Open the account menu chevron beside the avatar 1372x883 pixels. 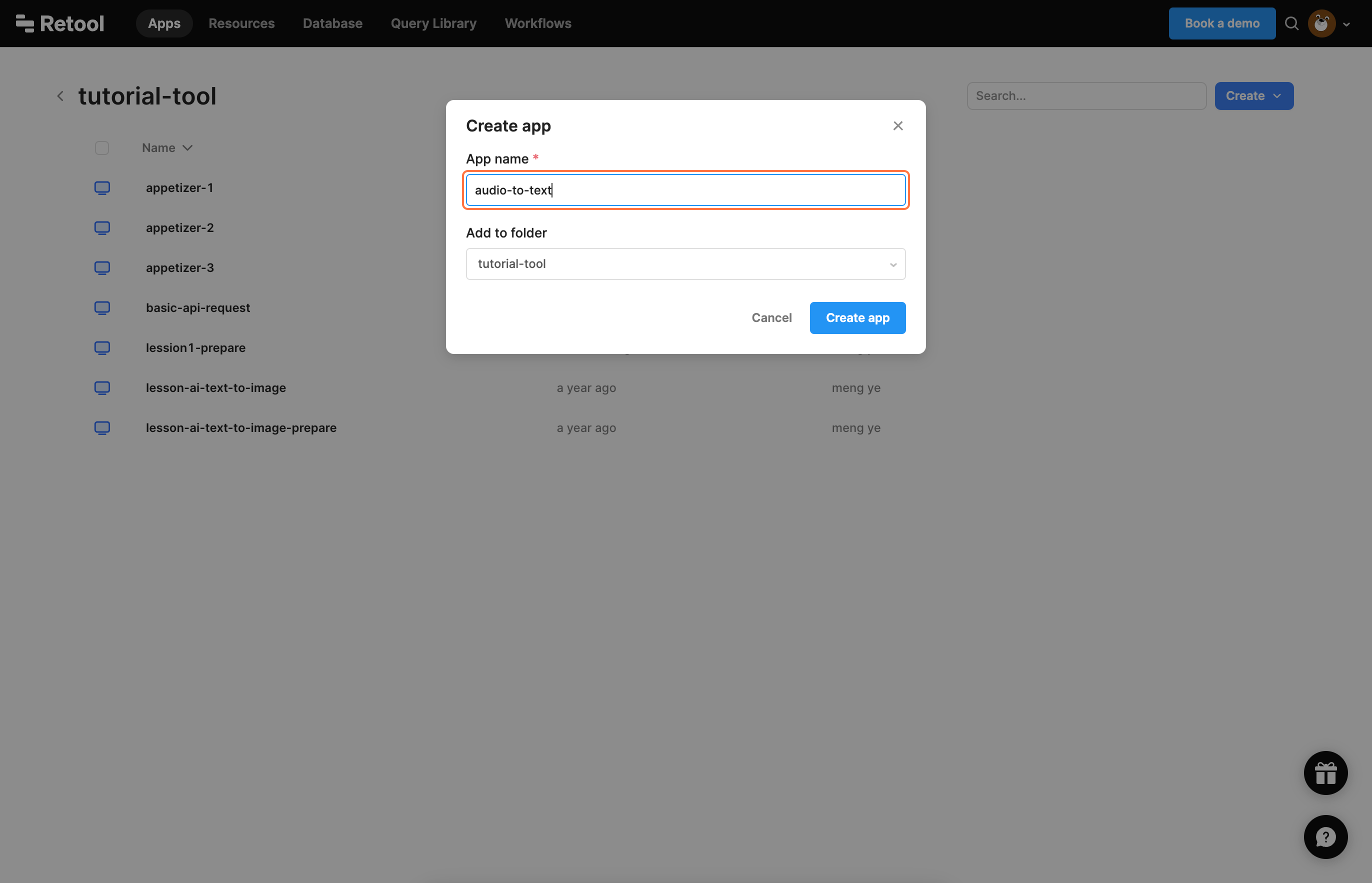[1346, 24]
